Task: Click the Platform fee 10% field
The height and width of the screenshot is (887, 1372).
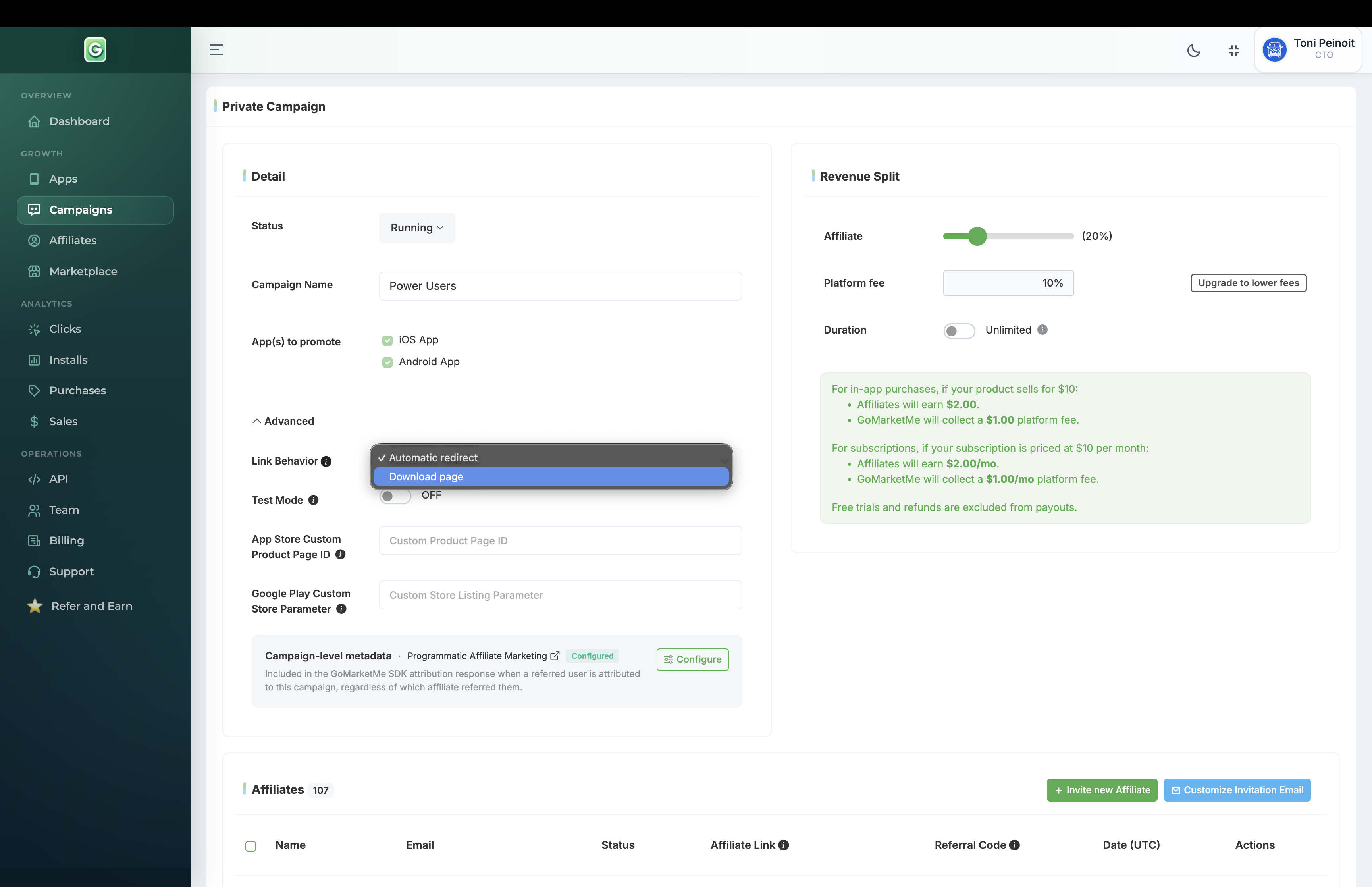Action: click(x=1008, y=283)
